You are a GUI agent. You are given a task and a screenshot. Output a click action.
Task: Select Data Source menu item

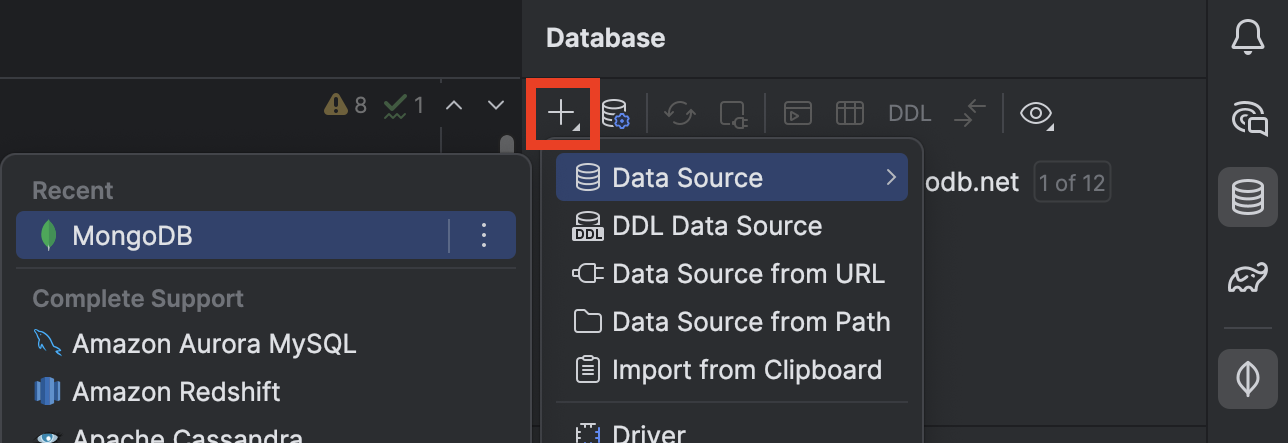[x=732, y=178]
